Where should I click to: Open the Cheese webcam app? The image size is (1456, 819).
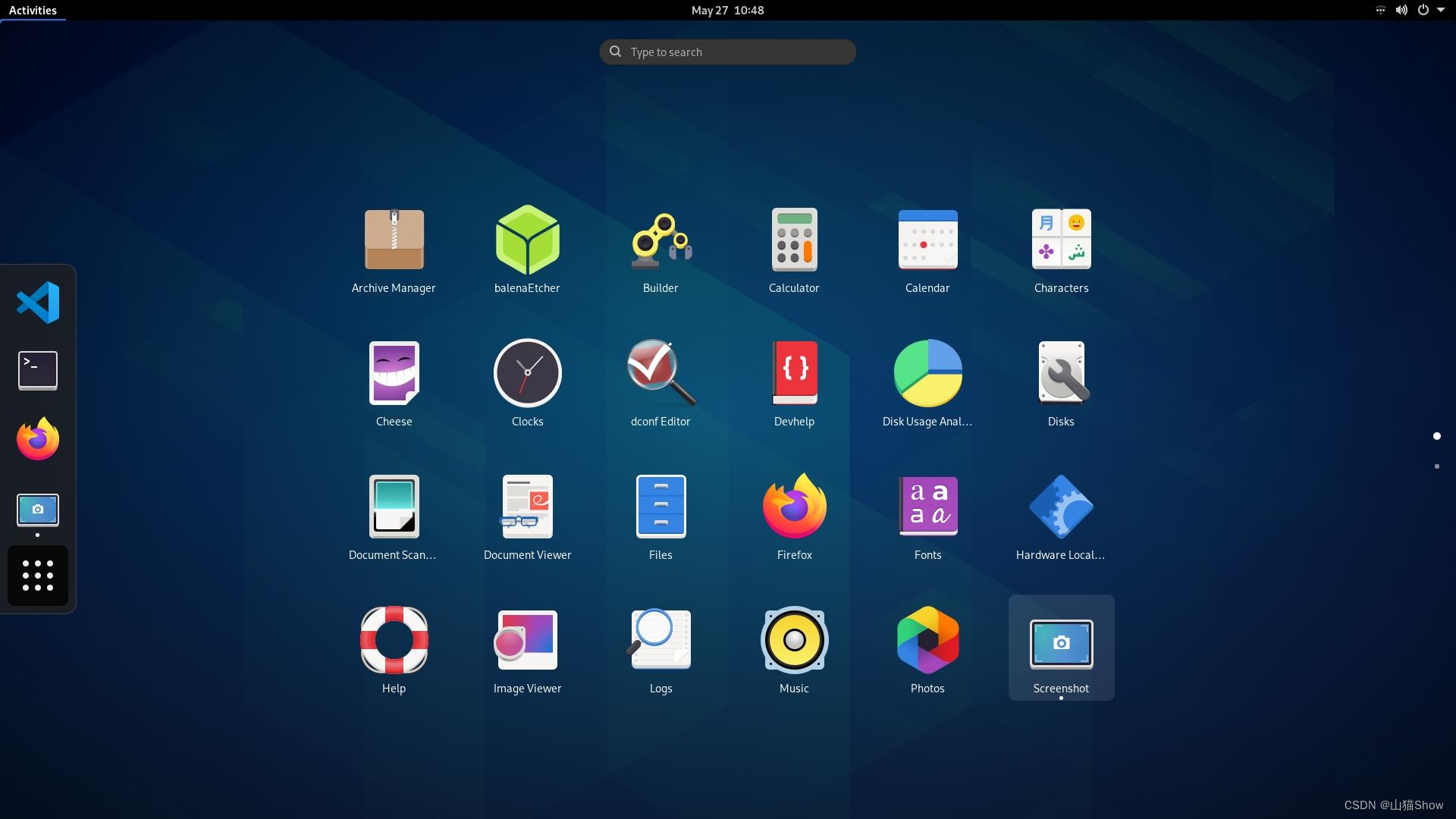tap(394, 374)
